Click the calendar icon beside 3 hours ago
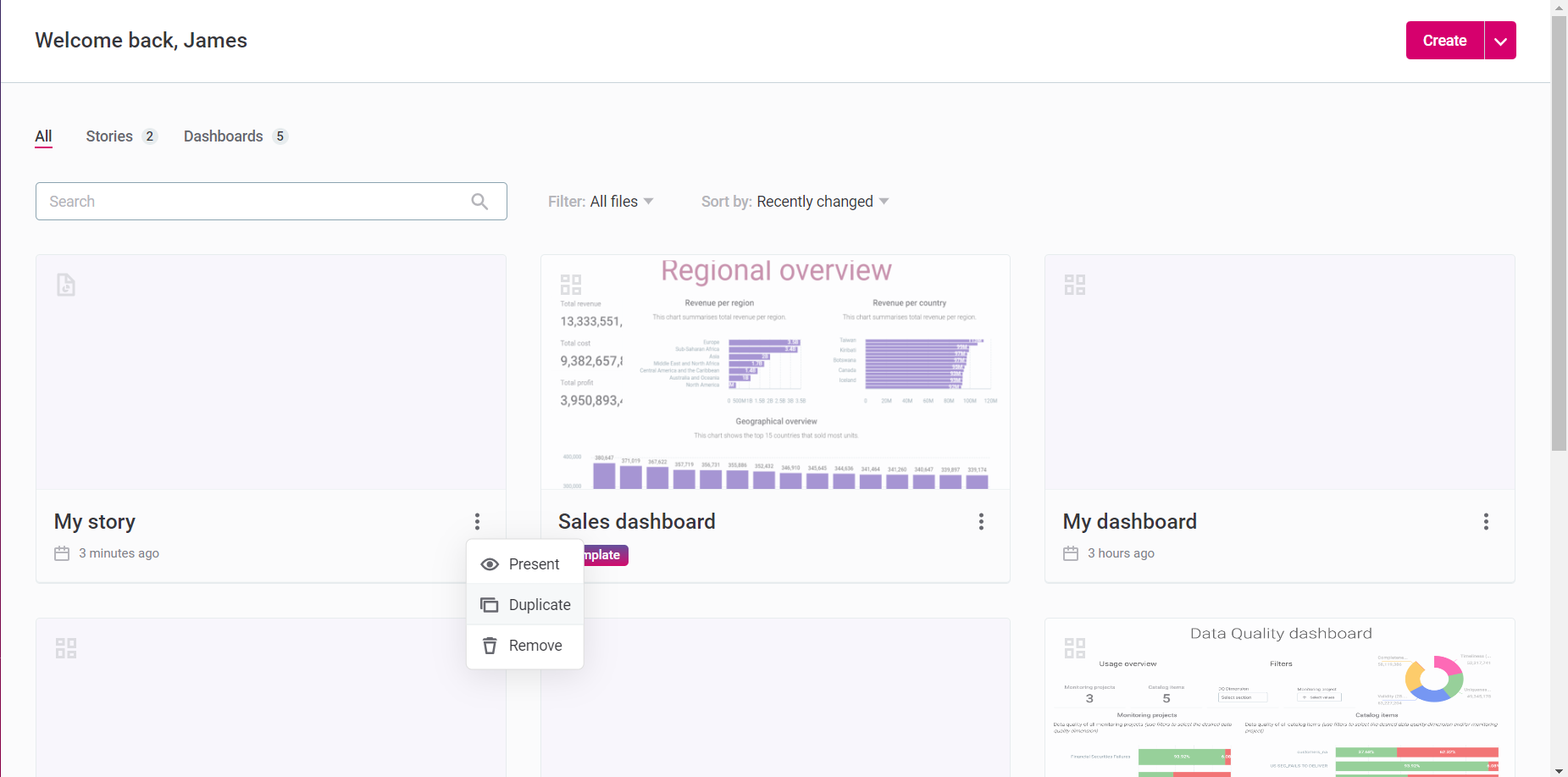 pyautogui.click(x=1071, y=553)
